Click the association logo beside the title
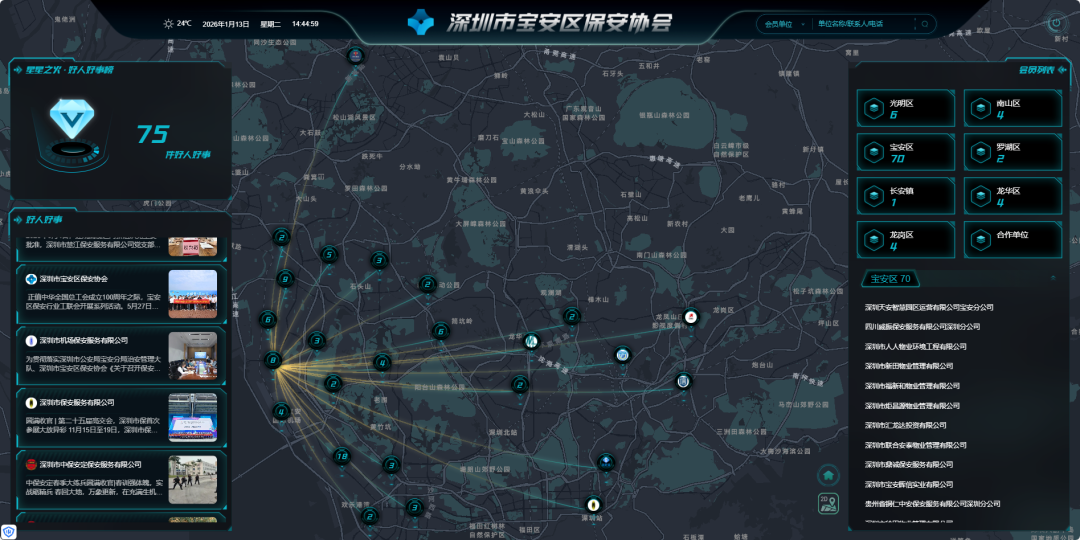 pyautogui.click(x=423, y=22)
